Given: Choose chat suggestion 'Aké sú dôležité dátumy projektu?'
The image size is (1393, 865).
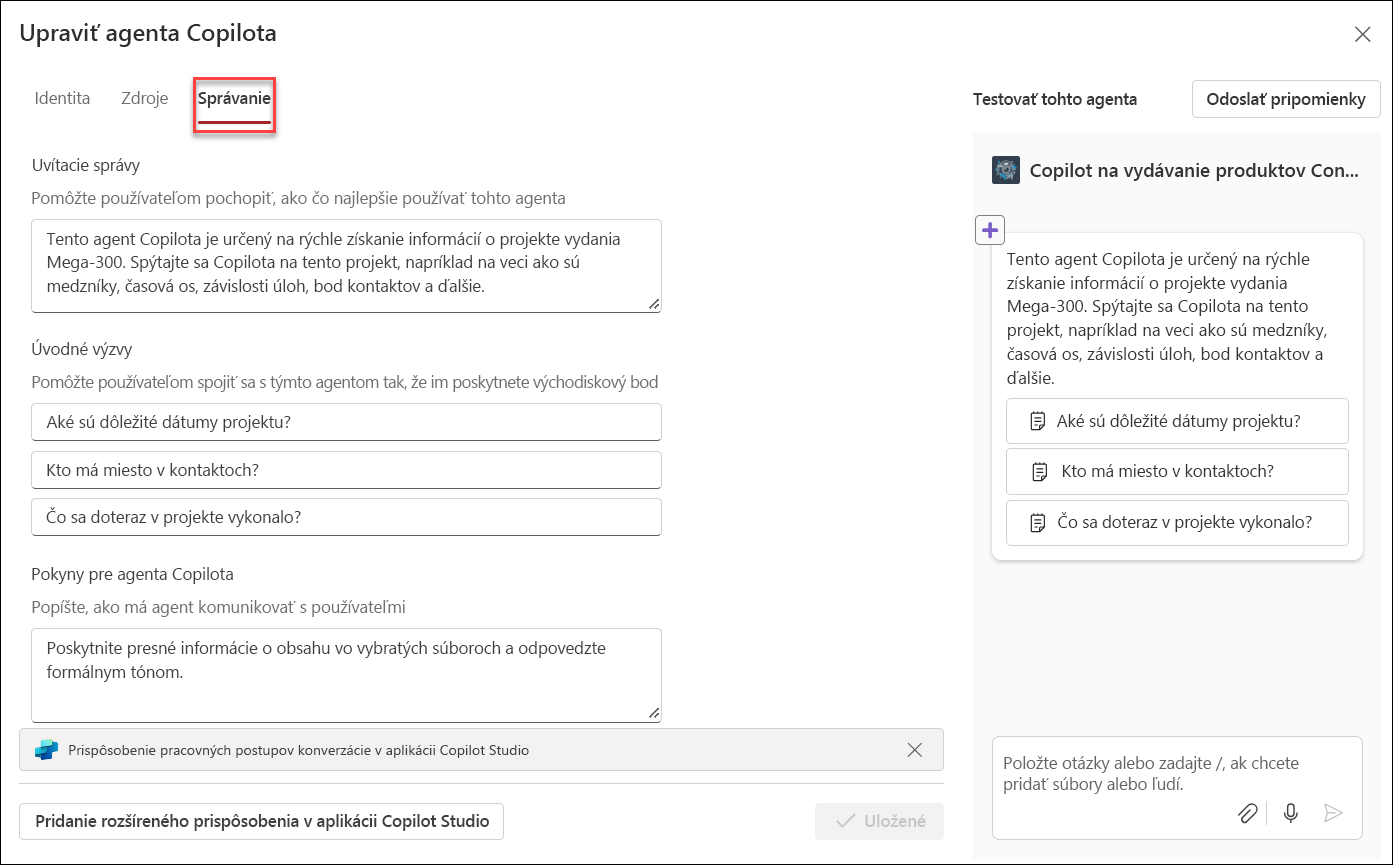Looking at the screenshot, I should 1177,421.
